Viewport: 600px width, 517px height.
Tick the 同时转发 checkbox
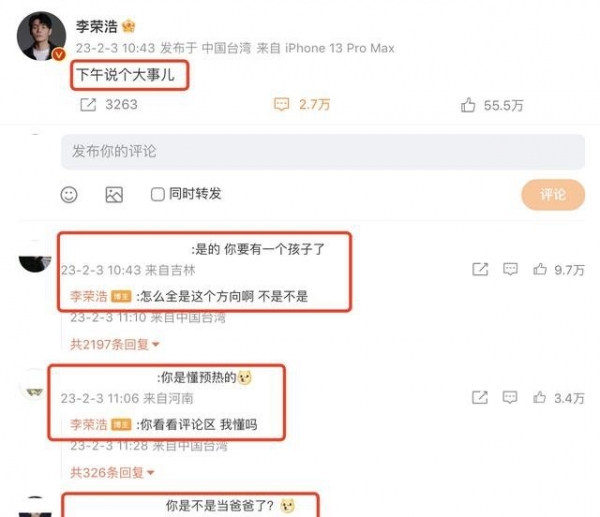157,194
